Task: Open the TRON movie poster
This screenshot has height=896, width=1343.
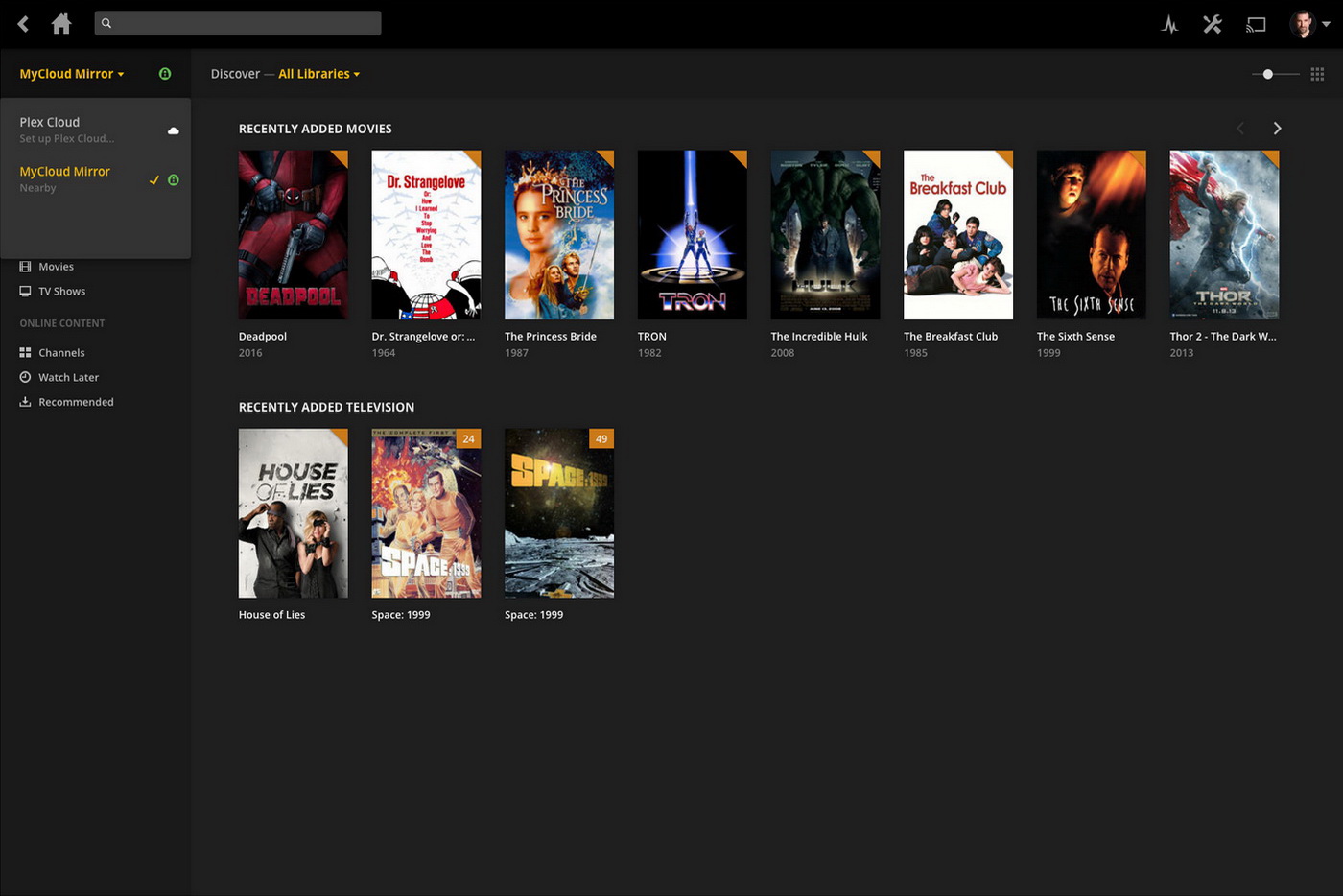Action: click(x=693, y=235)
